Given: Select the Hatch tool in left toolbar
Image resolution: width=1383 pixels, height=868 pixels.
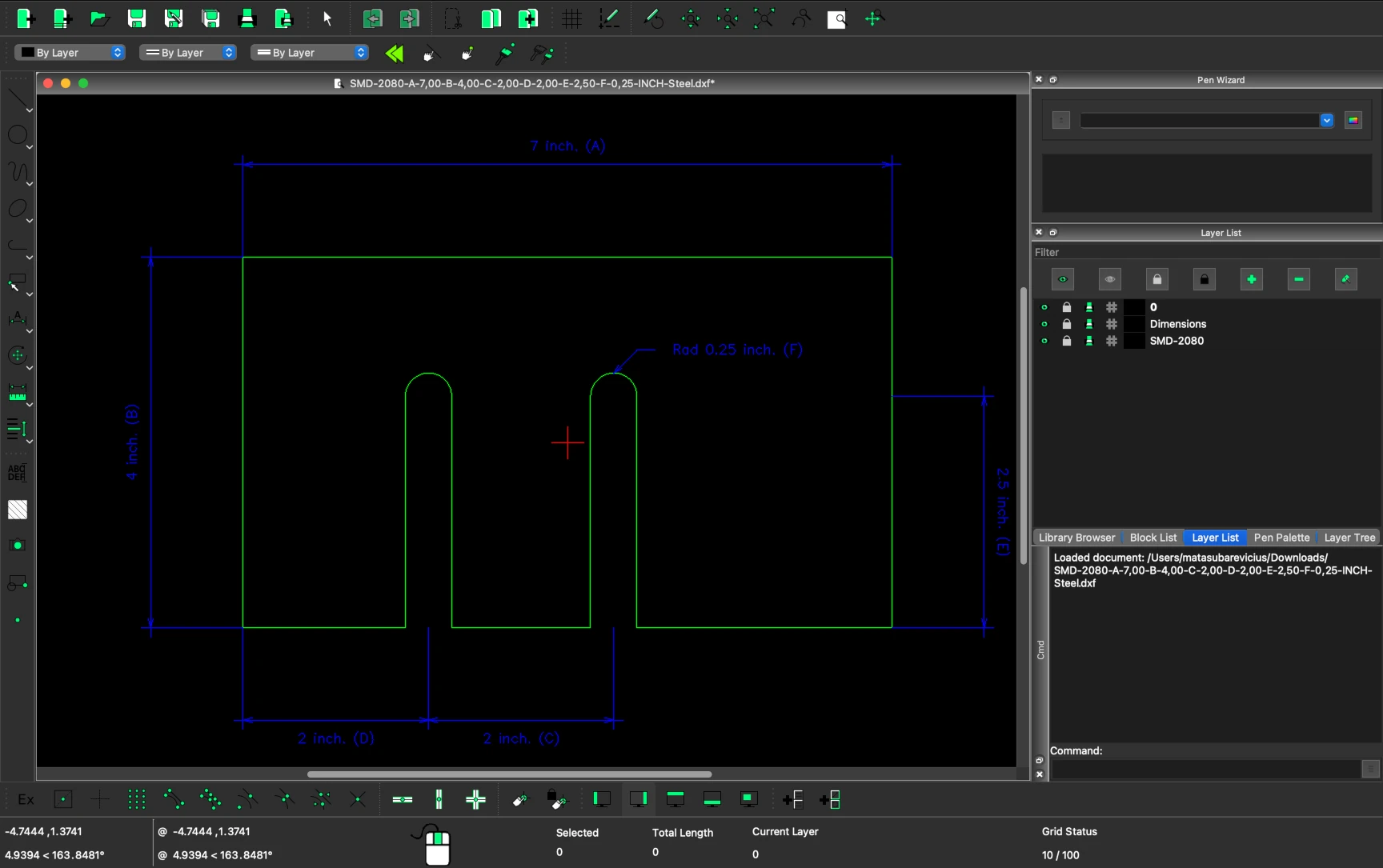Looking at the screenshot, I should [18, 510].
